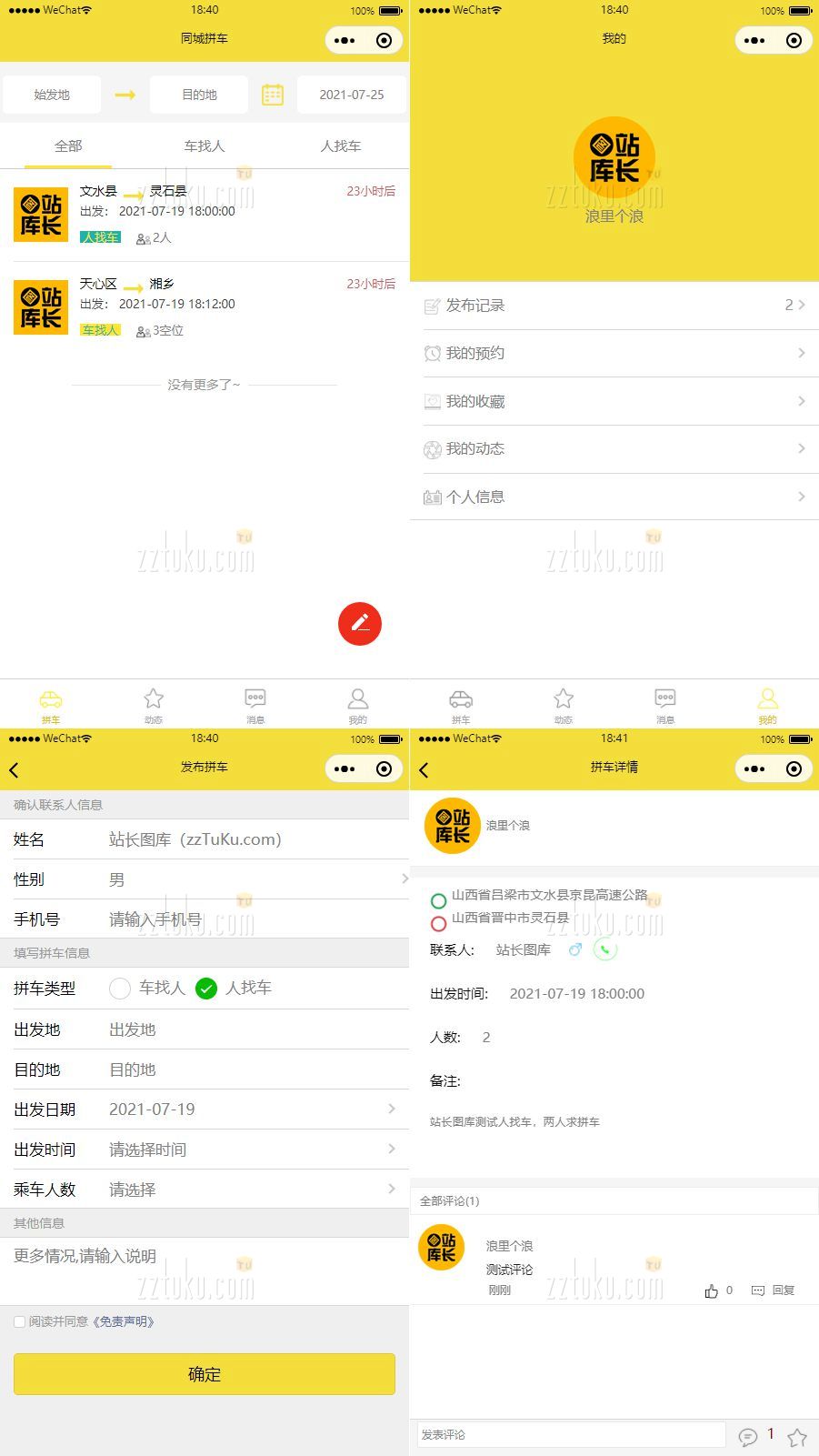Open 出发时间 time picker row
Viewport: 819px width, 1456px height.
click(x=205, y=1150)
